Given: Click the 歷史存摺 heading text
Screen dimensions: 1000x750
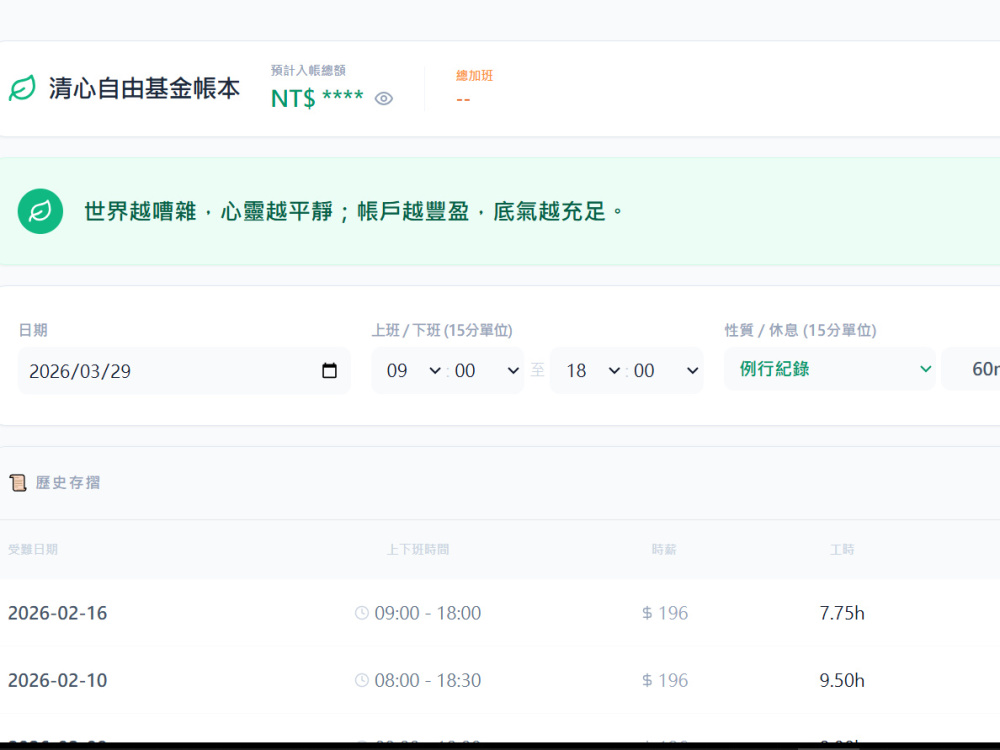Looking at the screenshot, I should click(x=68, y=483).
